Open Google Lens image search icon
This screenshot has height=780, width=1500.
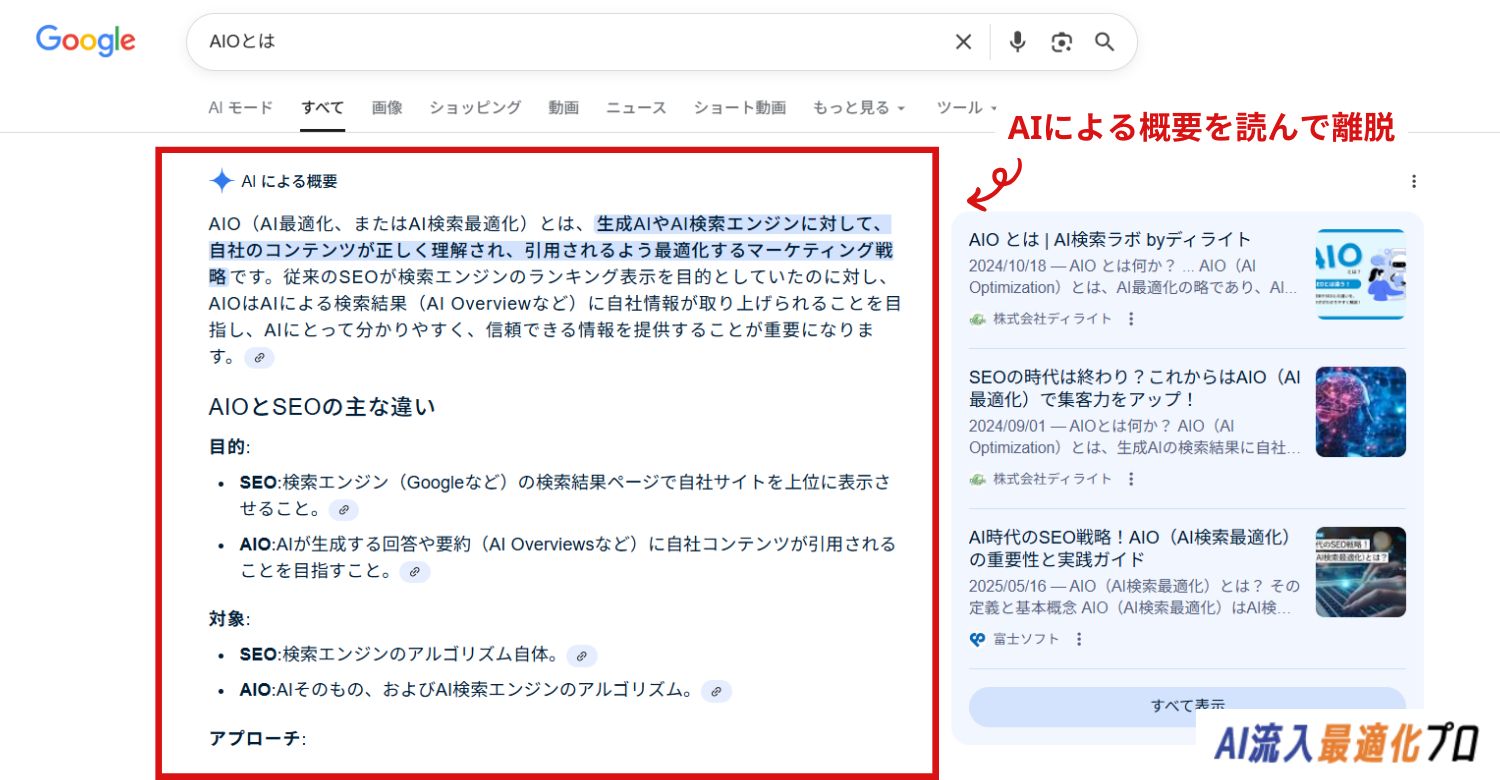(1061, 42)
